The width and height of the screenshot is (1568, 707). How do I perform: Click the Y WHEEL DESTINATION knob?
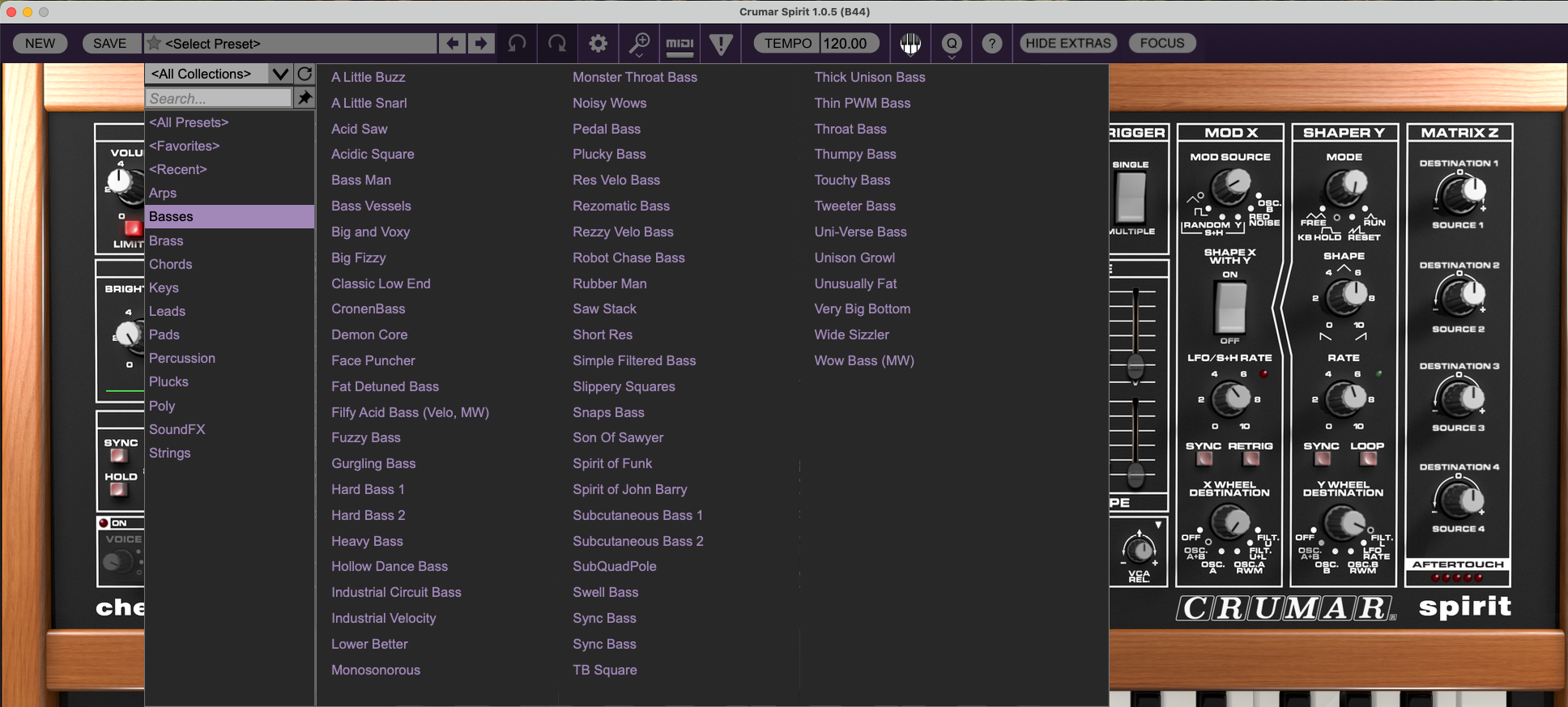1344,523
